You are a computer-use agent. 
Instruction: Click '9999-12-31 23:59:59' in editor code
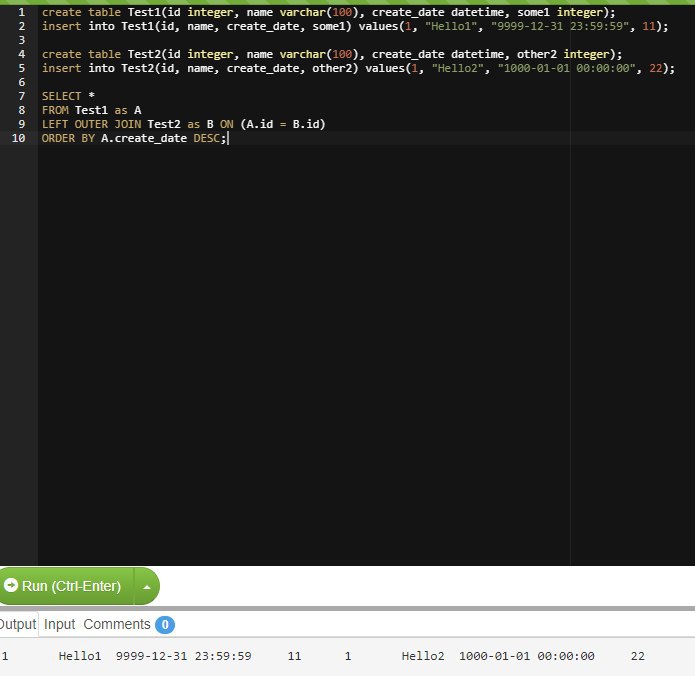[560, 26]
